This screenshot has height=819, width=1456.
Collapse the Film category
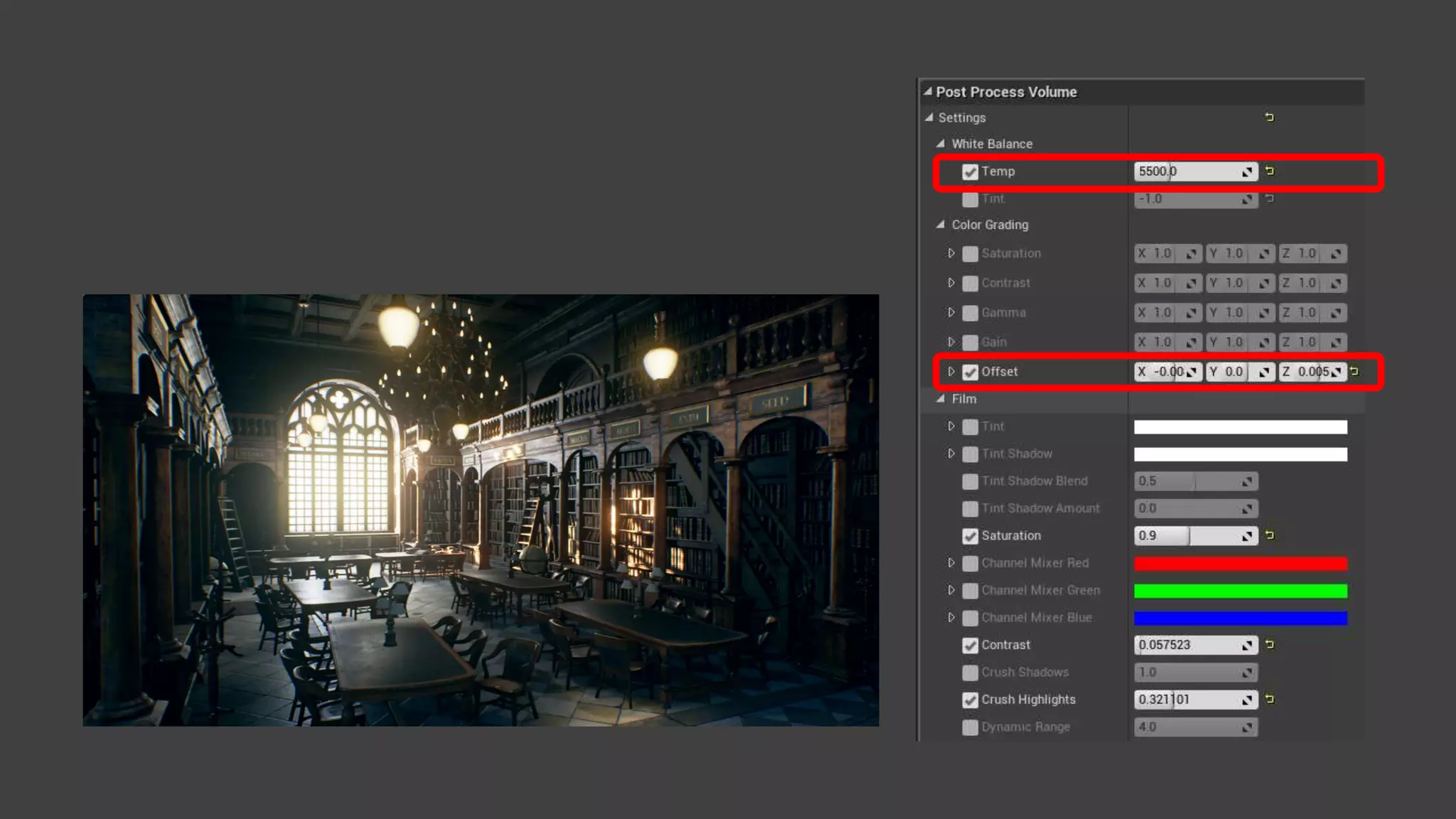pyautogui.click(x=941, y=399)
